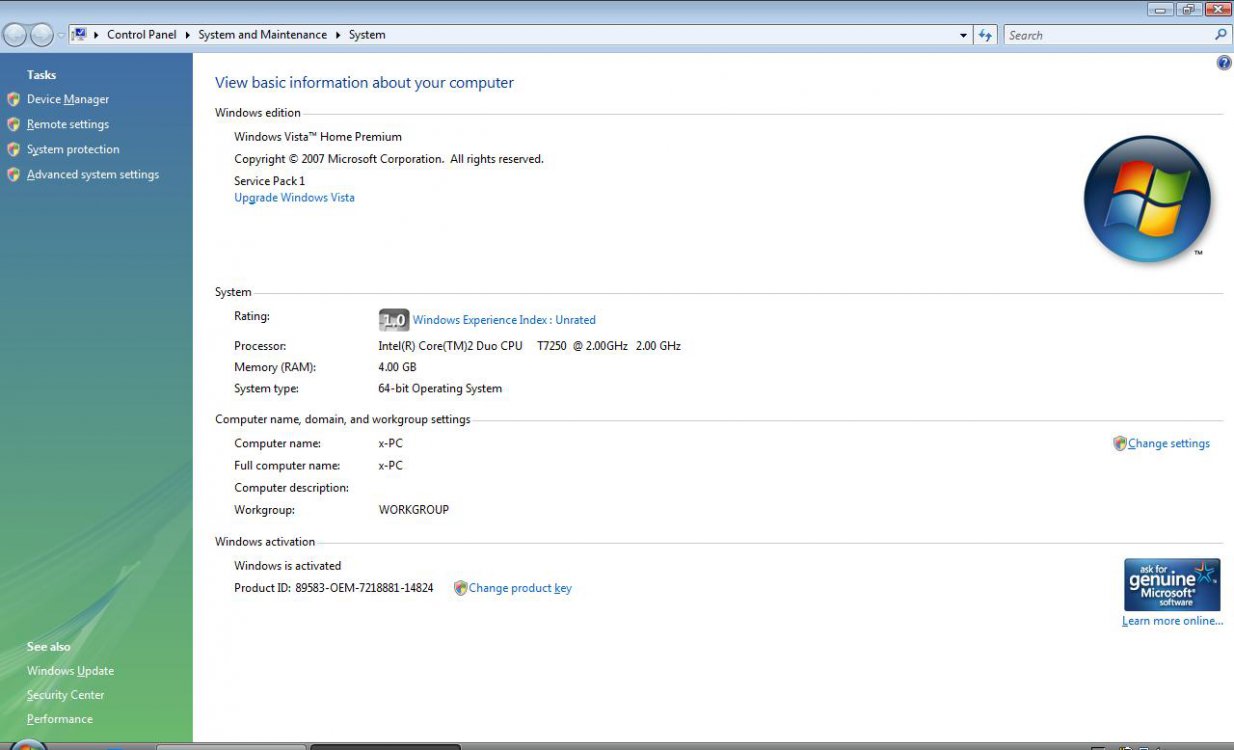This screenshot has width=1234, height=750.
Task: Click the computer icon in address bar
Action: (x=79, y=34)
